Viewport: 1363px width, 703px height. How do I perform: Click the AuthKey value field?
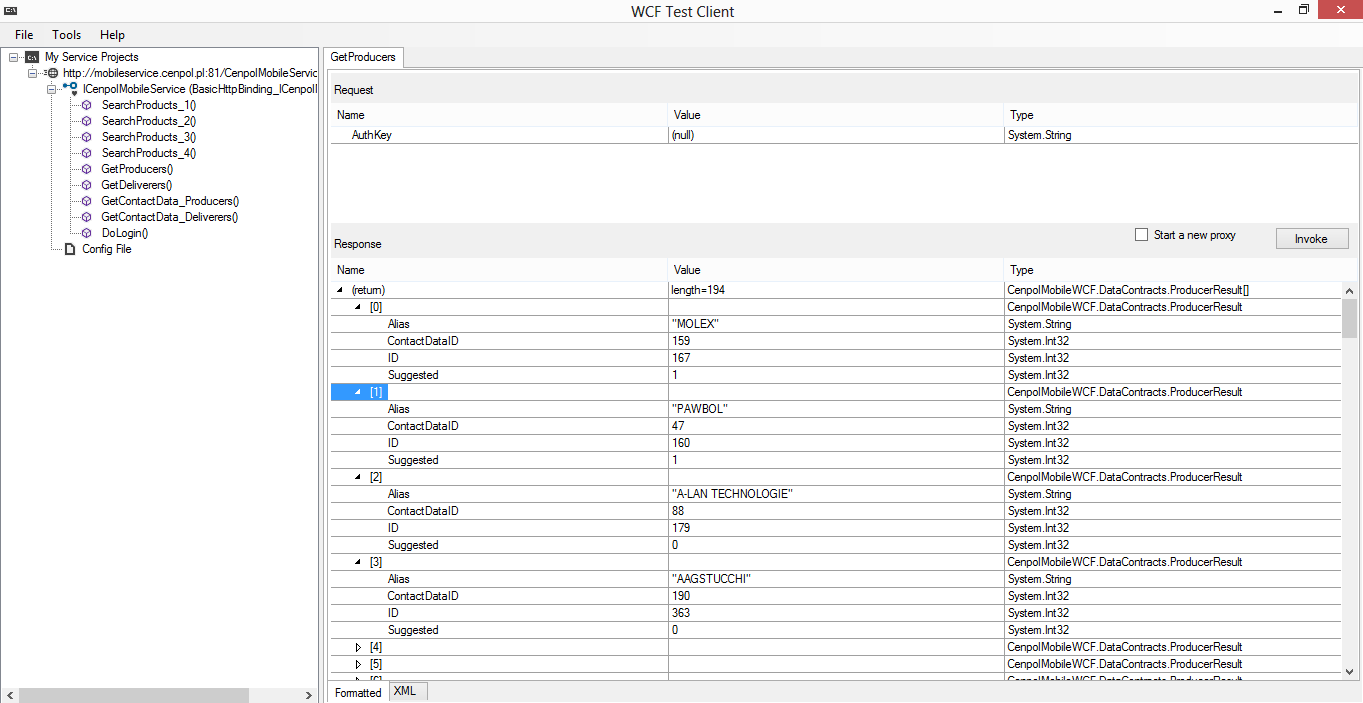tap(835, 135)
